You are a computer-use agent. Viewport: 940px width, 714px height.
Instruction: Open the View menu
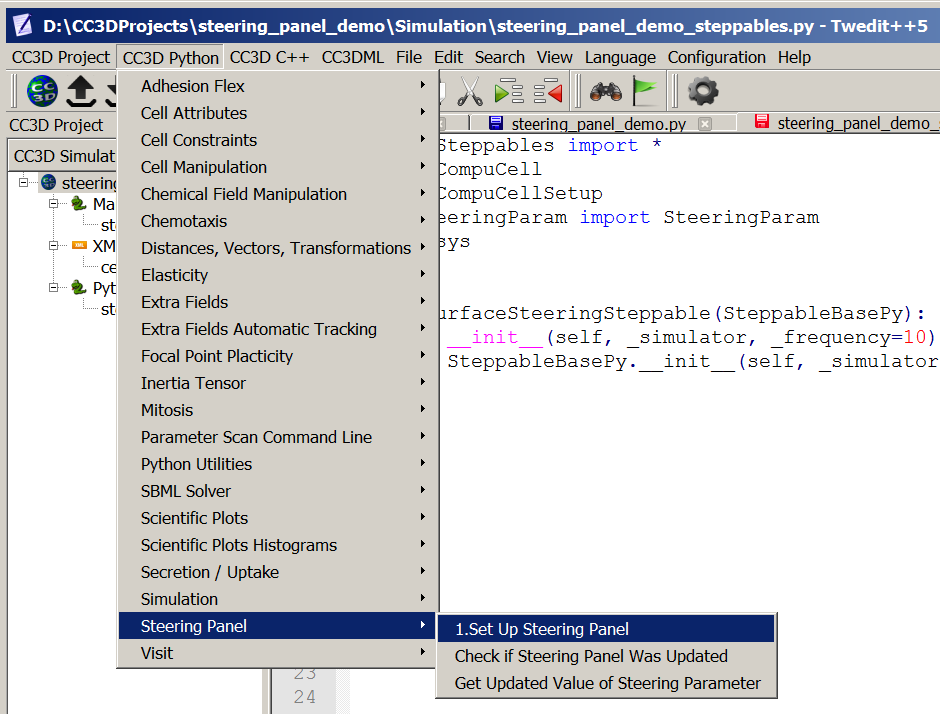pos(555,57)
